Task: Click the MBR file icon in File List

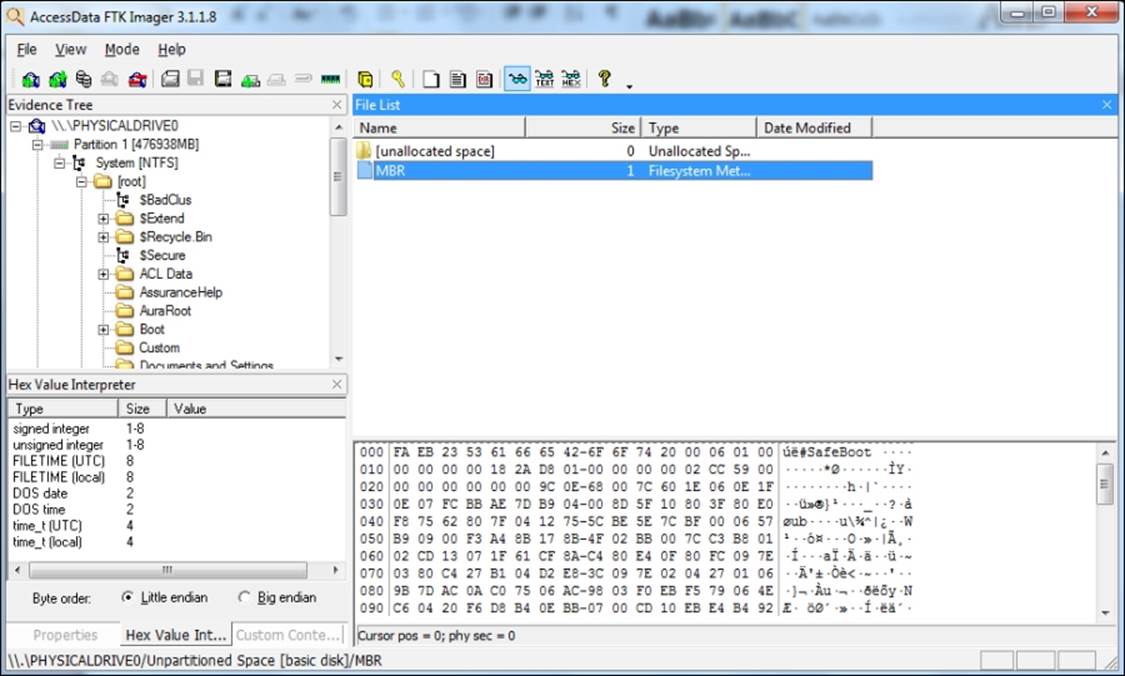Action: click(x=364, y=171)
